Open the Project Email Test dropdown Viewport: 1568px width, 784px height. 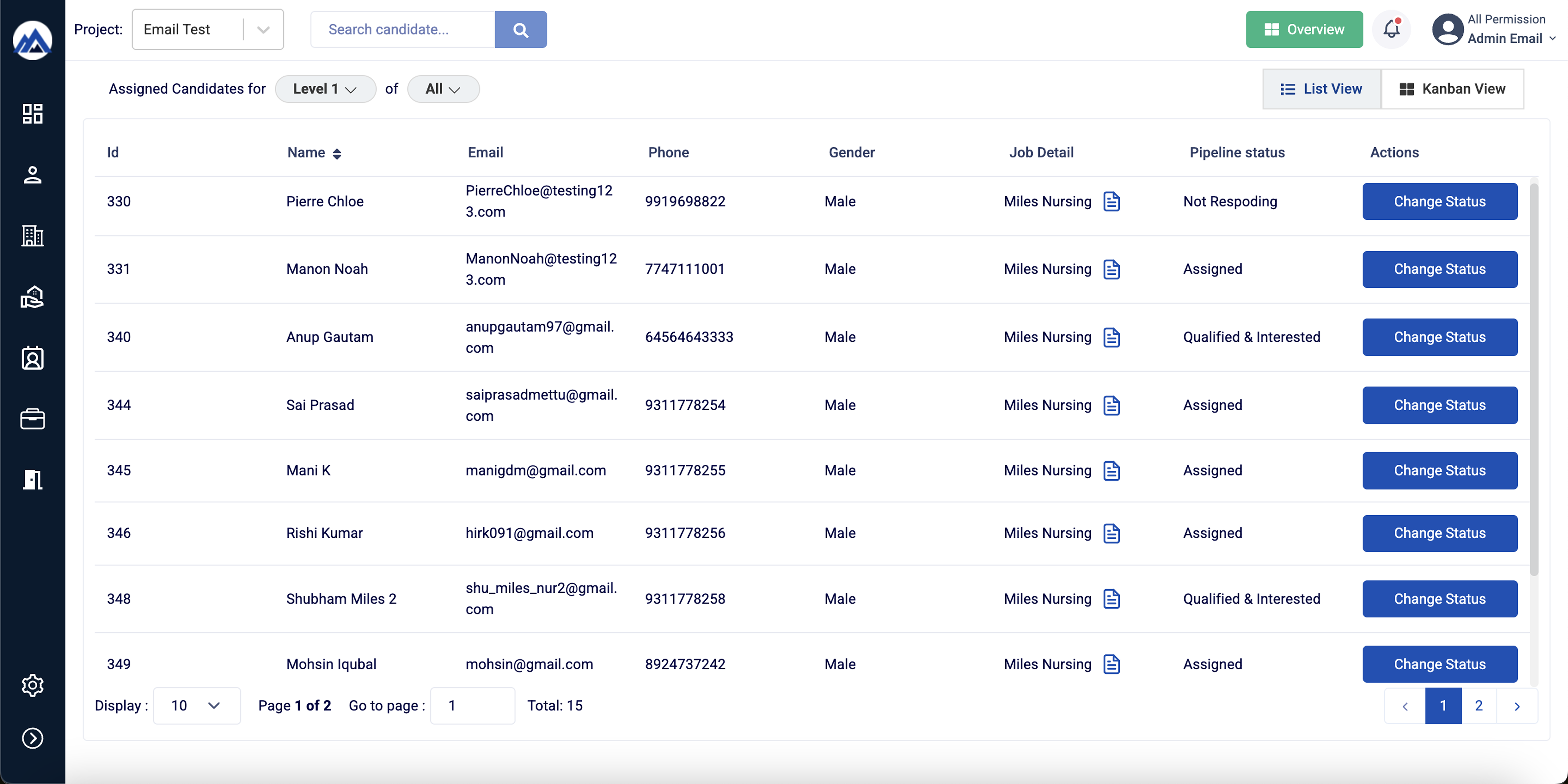[x=207, y=29]
